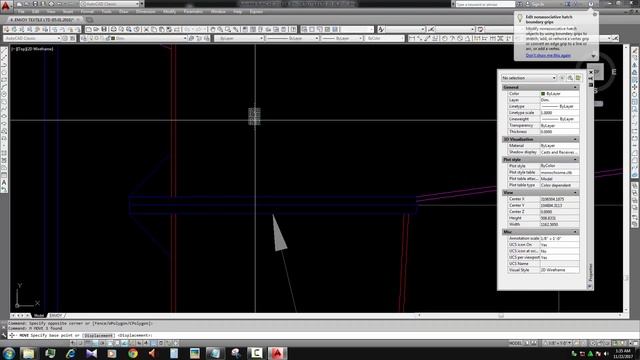Click the Dimension Style icon beside dimstyle dropdown
The height and width of the screenshot is (360, 640).
pyautogui.click(x=431, y=29)
